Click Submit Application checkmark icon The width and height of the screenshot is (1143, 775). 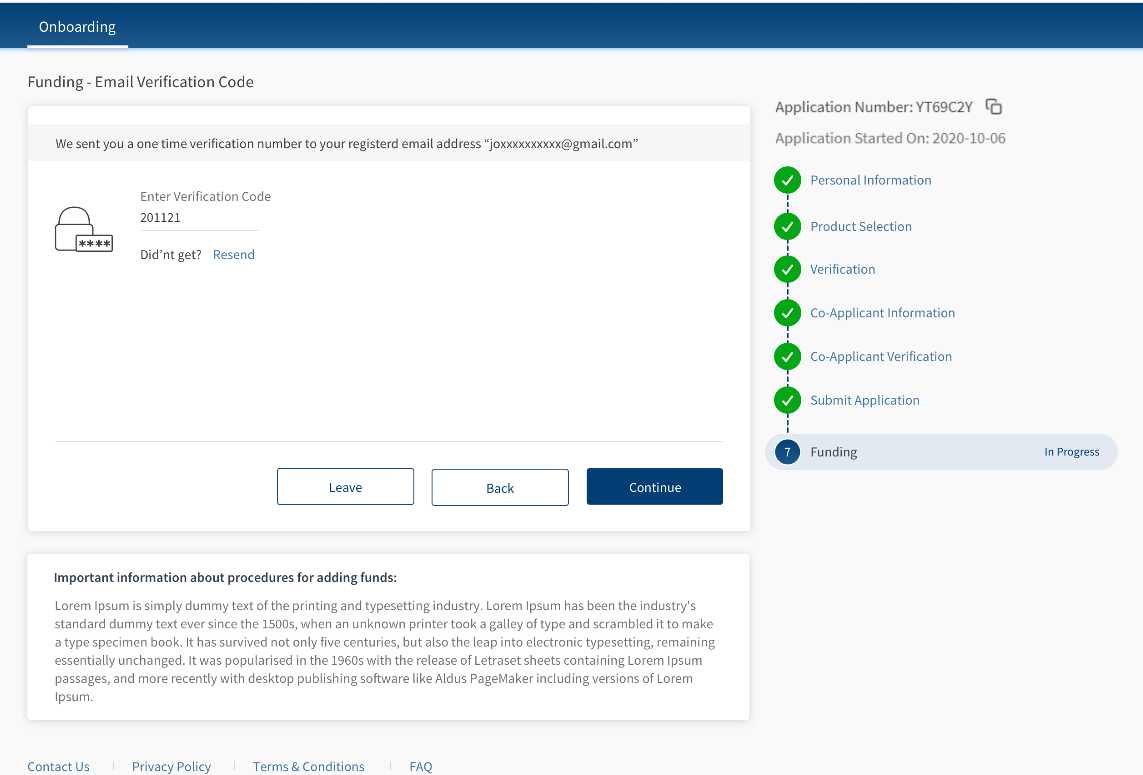click(x=788, y=401)
